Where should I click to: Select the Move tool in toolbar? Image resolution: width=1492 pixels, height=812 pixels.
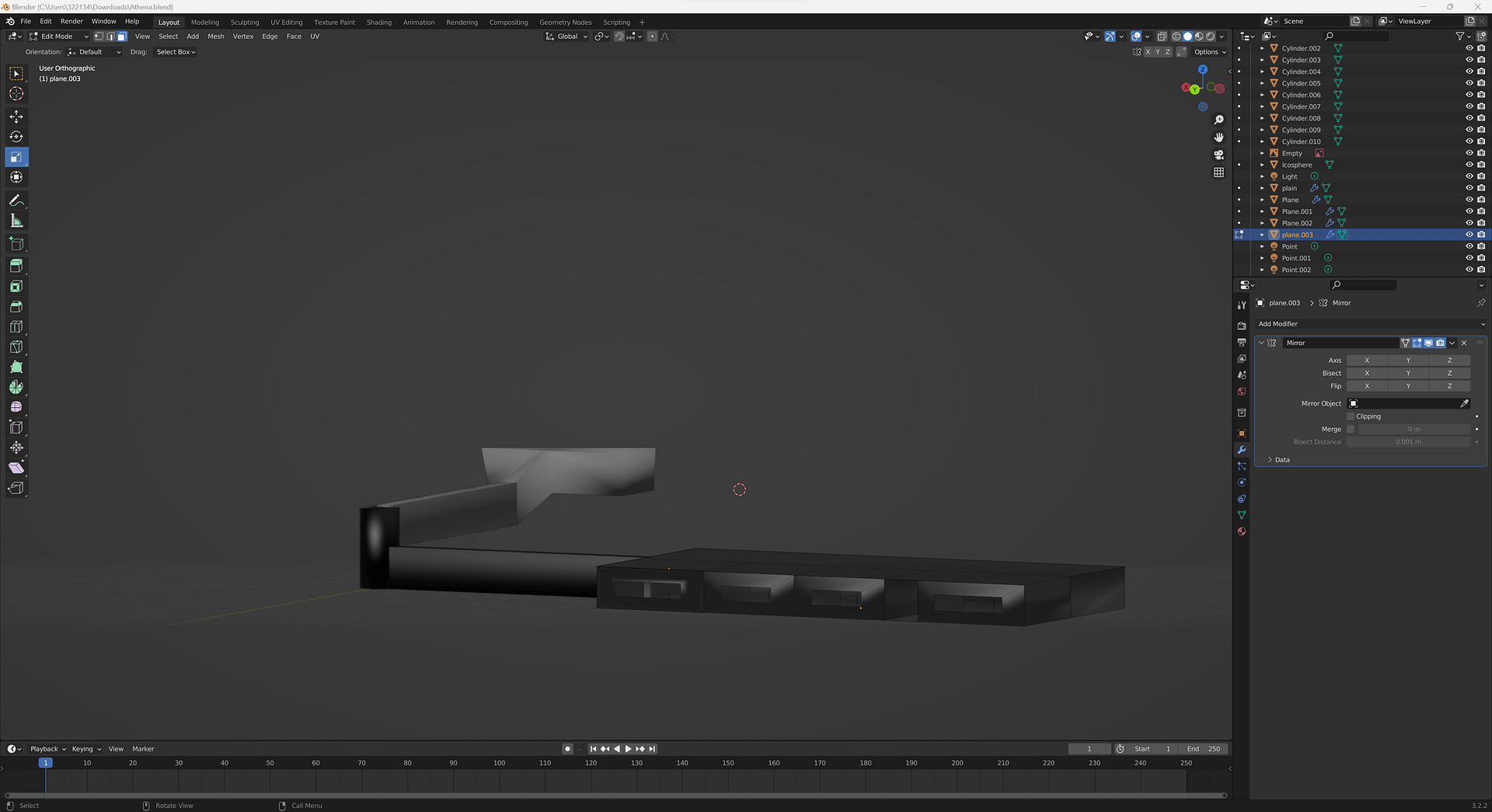[16, 117]
